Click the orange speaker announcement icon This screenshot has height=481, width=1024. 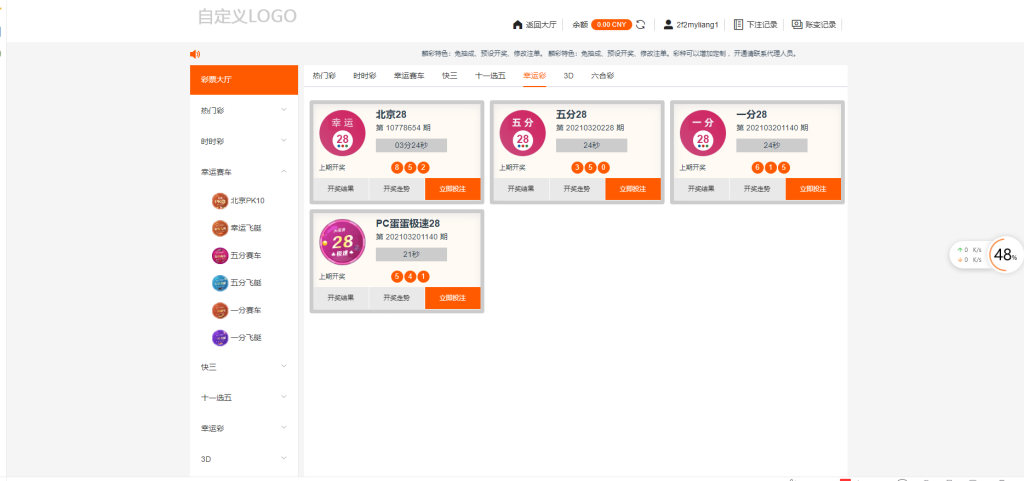tap(195, 54)
